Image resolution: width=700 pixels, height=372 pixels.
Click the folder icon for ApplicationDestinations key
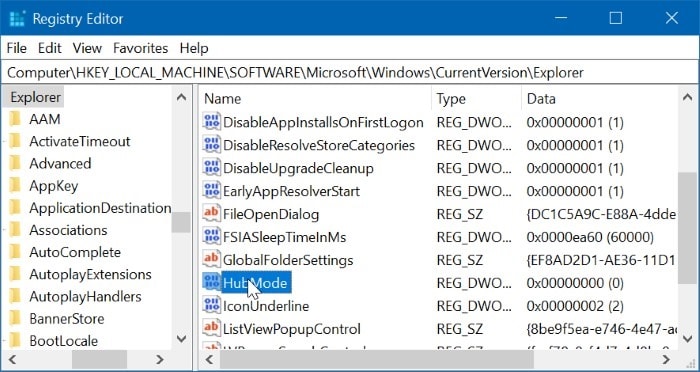[15, 208]
